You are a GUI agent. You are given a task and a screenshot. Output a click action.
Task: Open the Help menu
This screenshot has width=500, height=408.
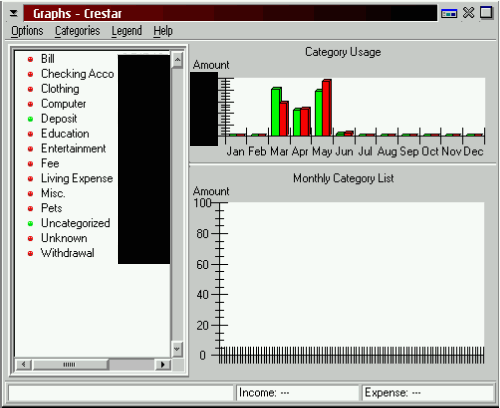coord(163,31)
